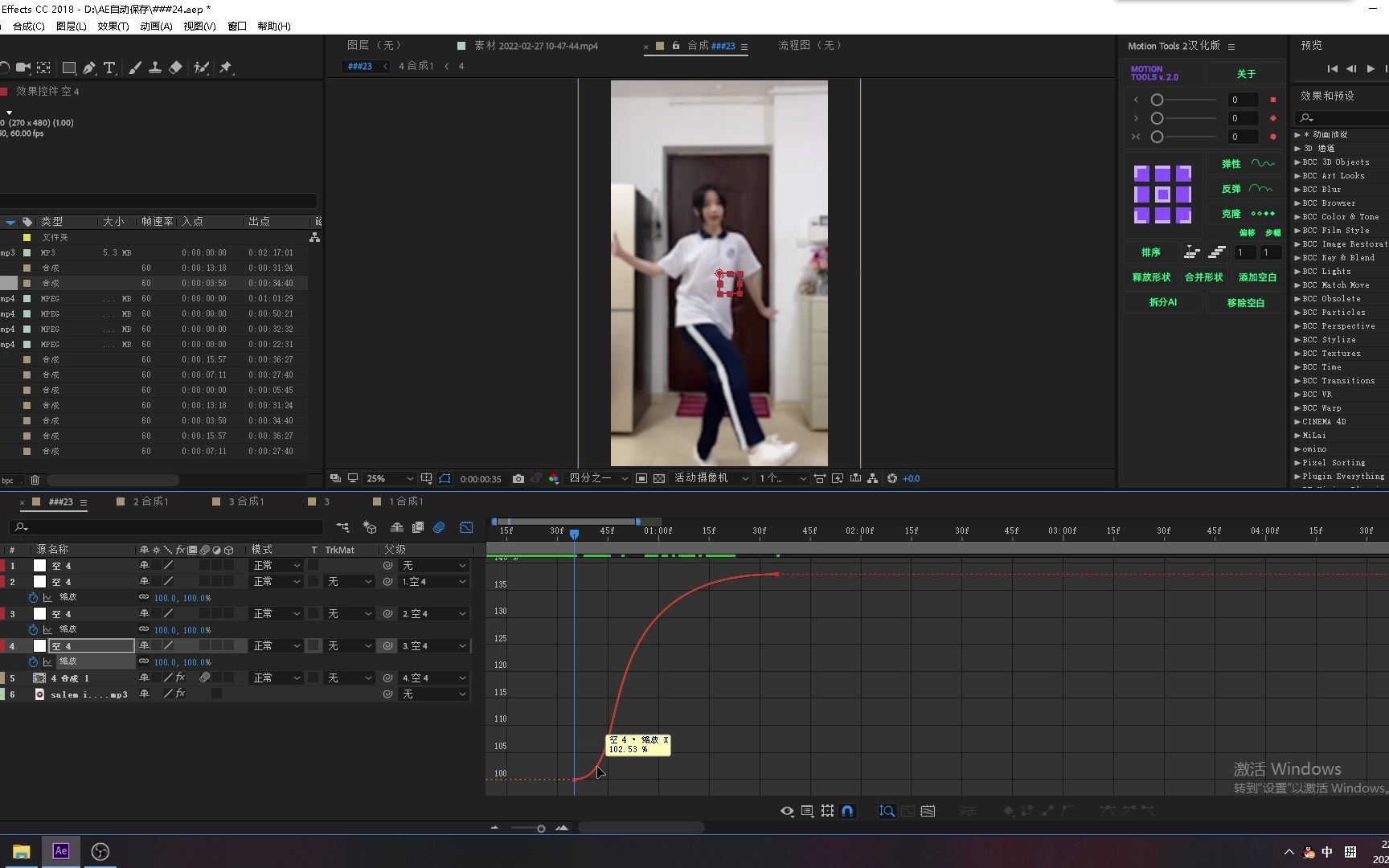Enable motion blur switch for timeline
This screenshot has width=1389, height=868.
pyautogui.click(x=439, y=527)
